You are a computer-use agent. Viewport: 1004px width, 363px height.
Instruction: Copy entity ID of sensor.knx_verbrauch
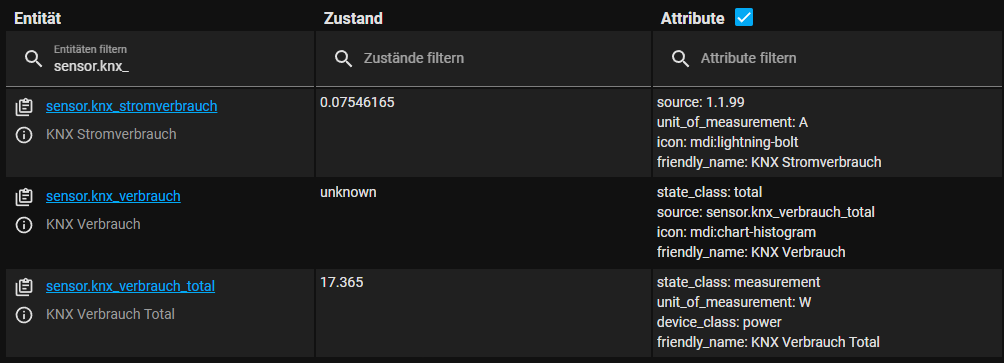[24, 197]
